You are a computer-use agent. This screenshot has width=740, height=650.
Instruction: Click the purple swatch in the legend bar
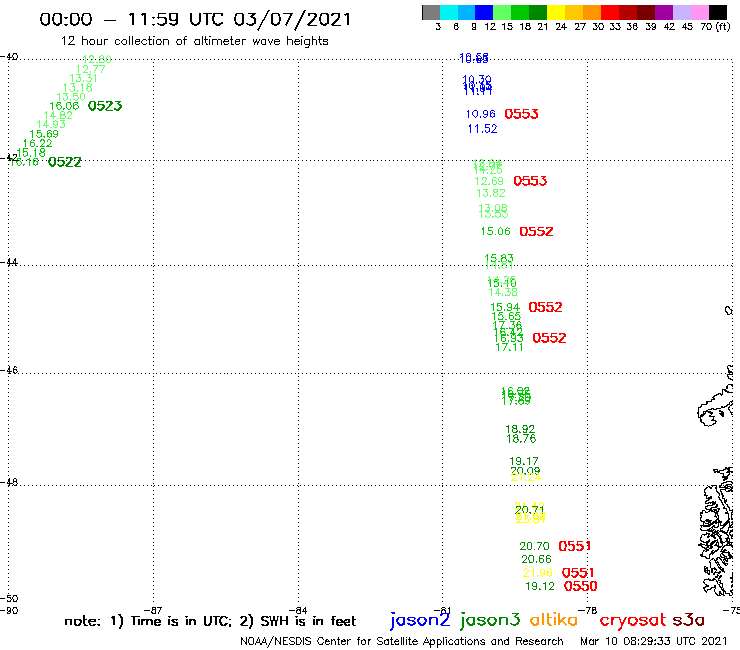[x=664, y=12]
